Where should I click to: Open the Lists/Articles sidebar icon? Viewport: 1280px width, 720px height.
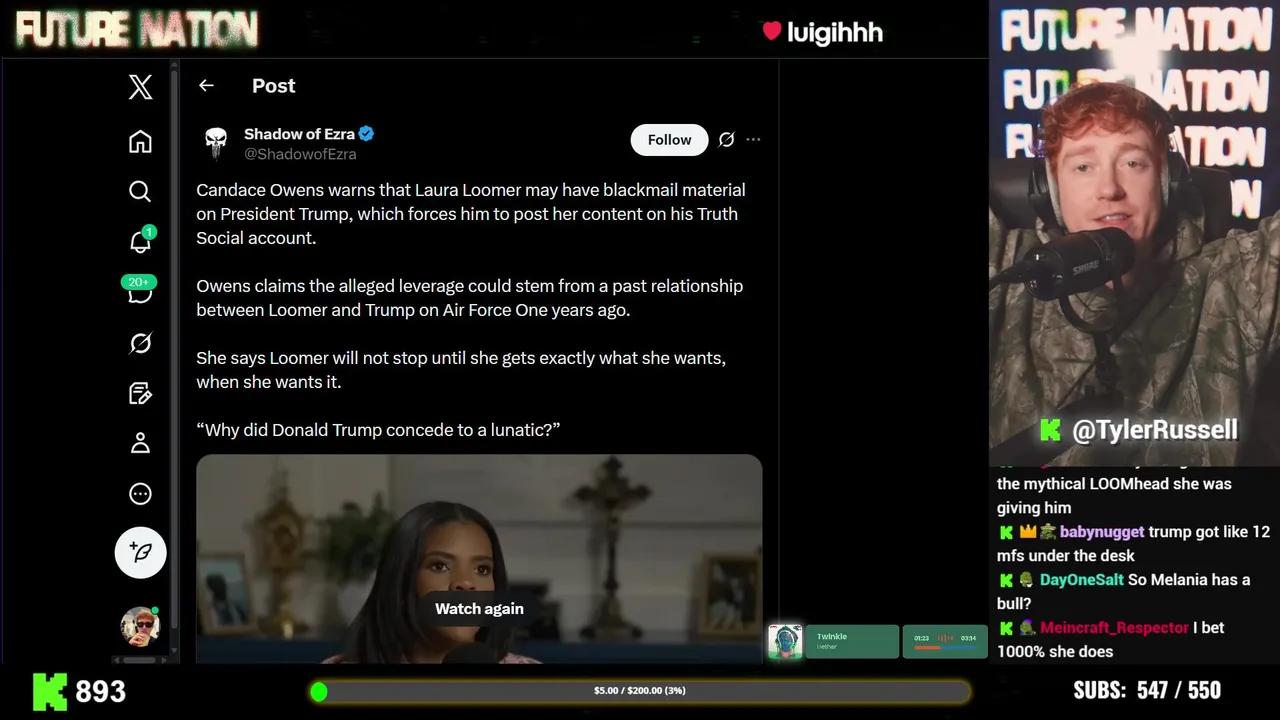(140, 393)
